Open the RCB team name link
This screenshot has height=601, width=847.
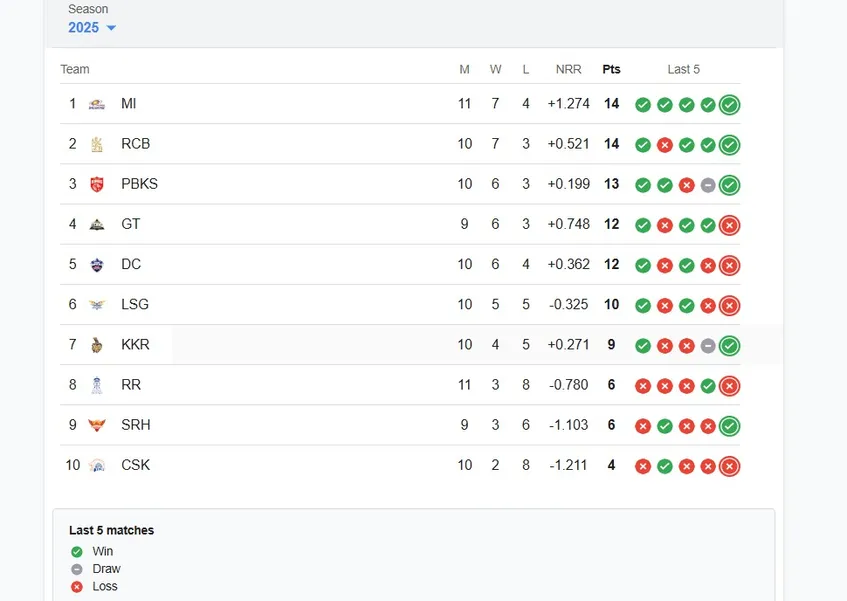[135, 144]
